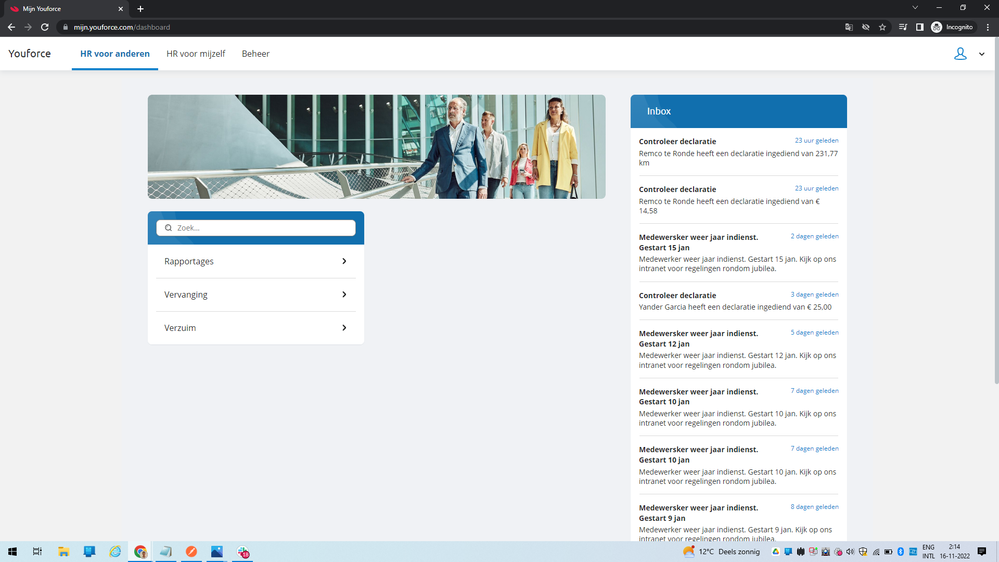This screenshot has width=999, height=562.
Task: Open the Google Translate page icon
Action: pyautogui.click(x=849, y=27)
